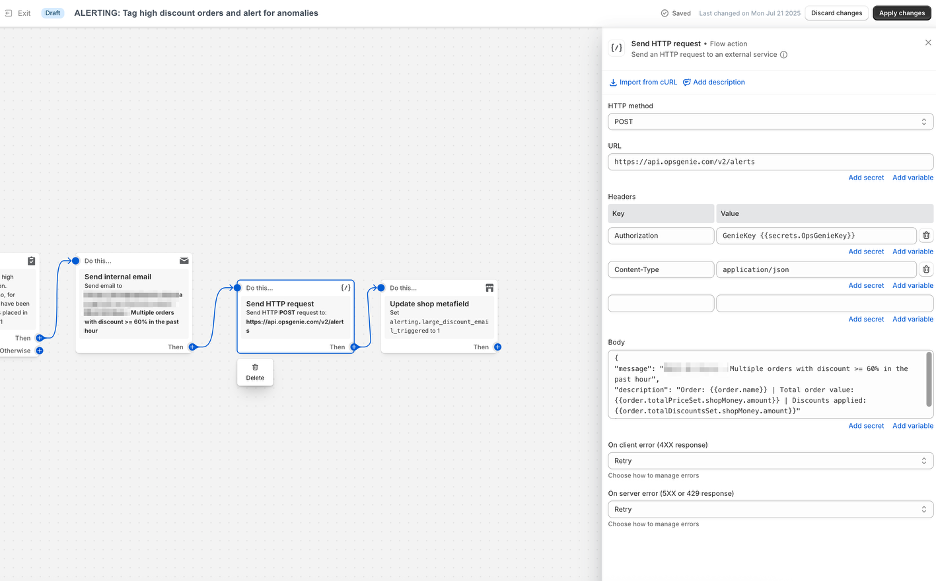This screenshot has width=936, height=582.
Task: Click Add secret below the URL field
Action: 866,177
